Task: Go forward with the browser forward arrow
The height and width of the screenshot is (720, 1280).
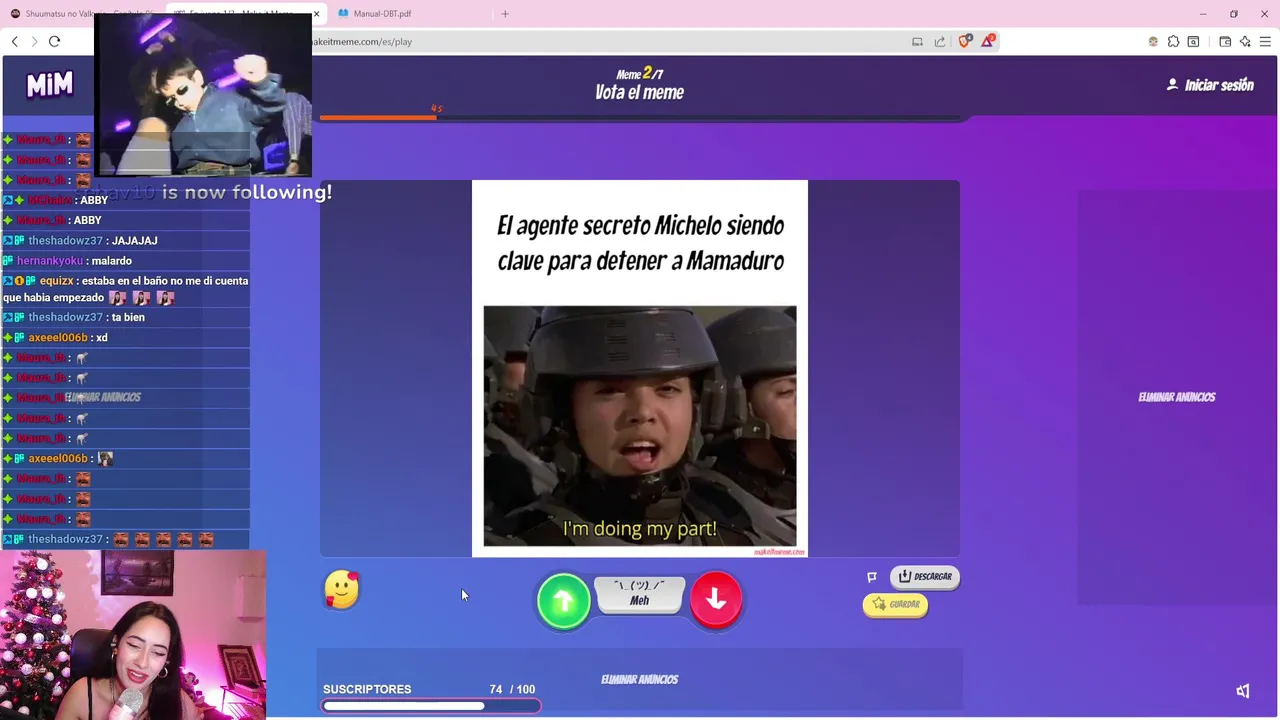Action: coord(34,41)
